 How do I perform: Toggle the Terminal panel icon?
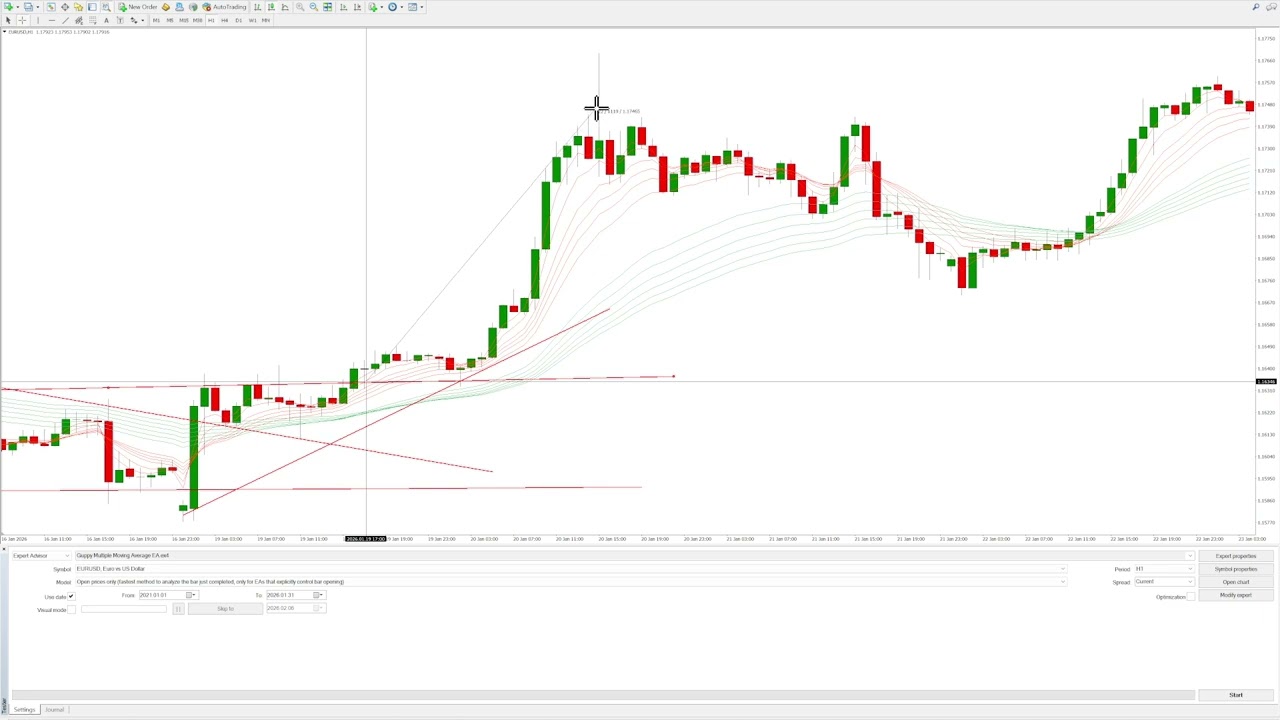[x=92, y=7]
